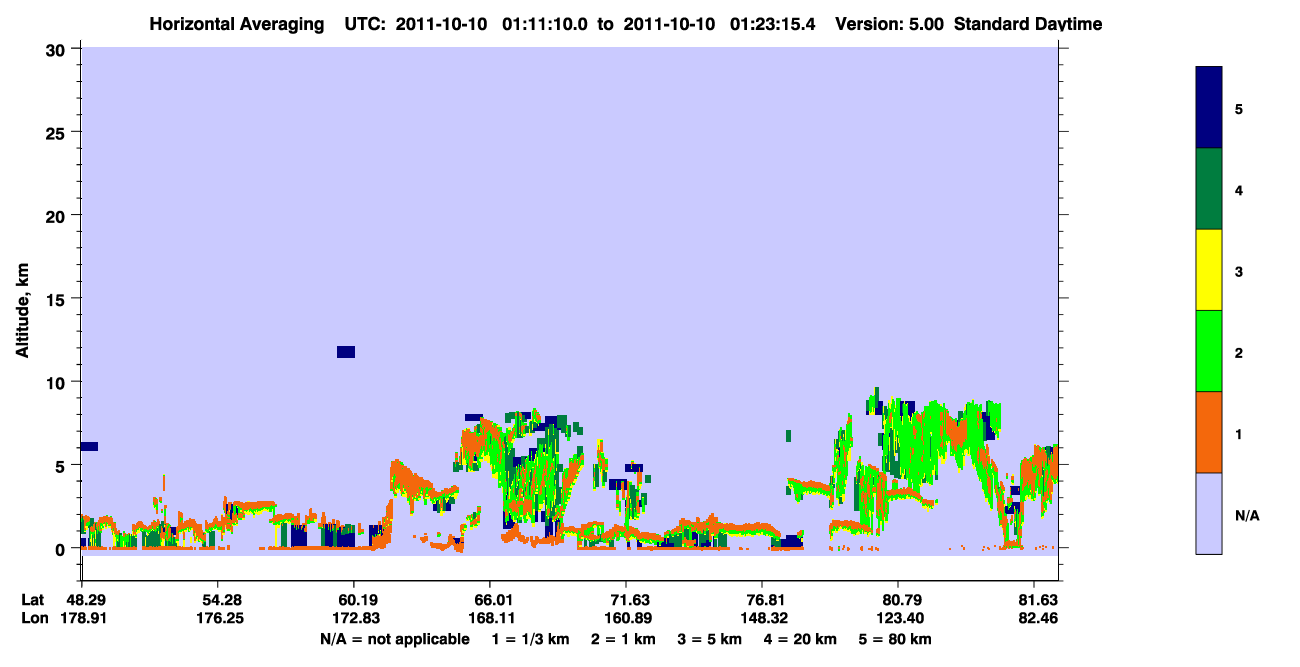Click the dark green colorbar segment 4
The width and height of the screenshot is (1300, 667).
tap(1209, 189)
